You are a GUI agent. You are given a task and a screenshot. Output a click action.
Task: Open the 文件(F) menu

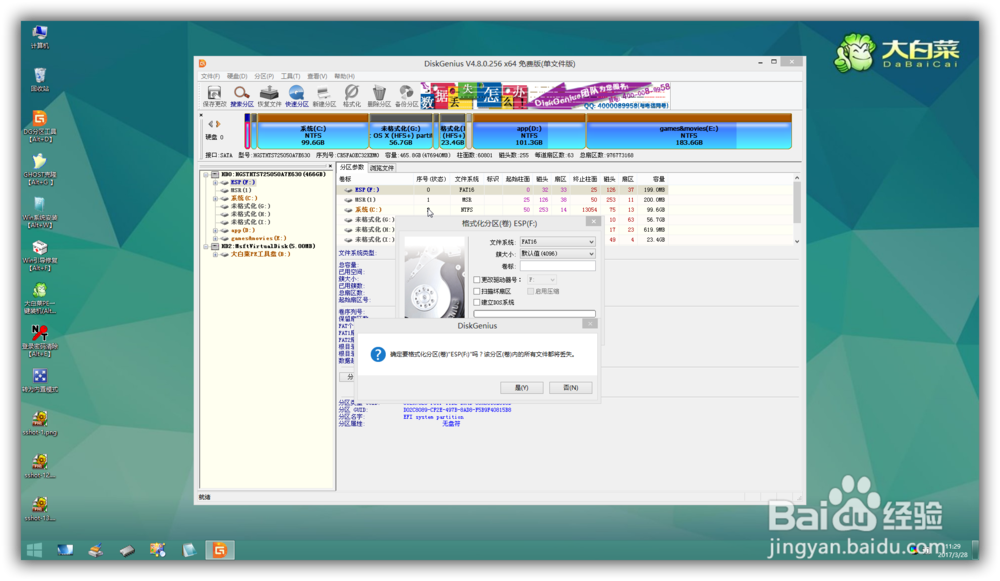[210, 76]
